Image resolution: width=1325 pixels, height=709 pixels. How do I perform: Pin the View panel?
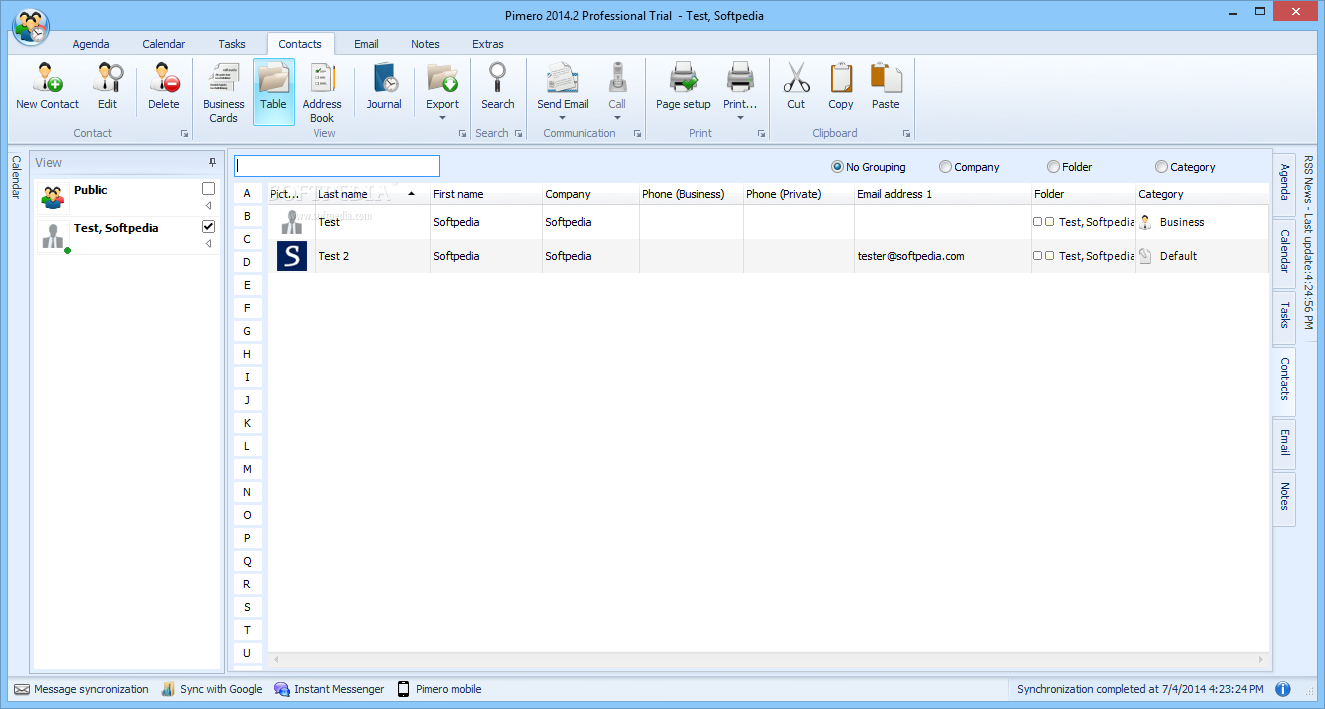click(x=212, y=162)
